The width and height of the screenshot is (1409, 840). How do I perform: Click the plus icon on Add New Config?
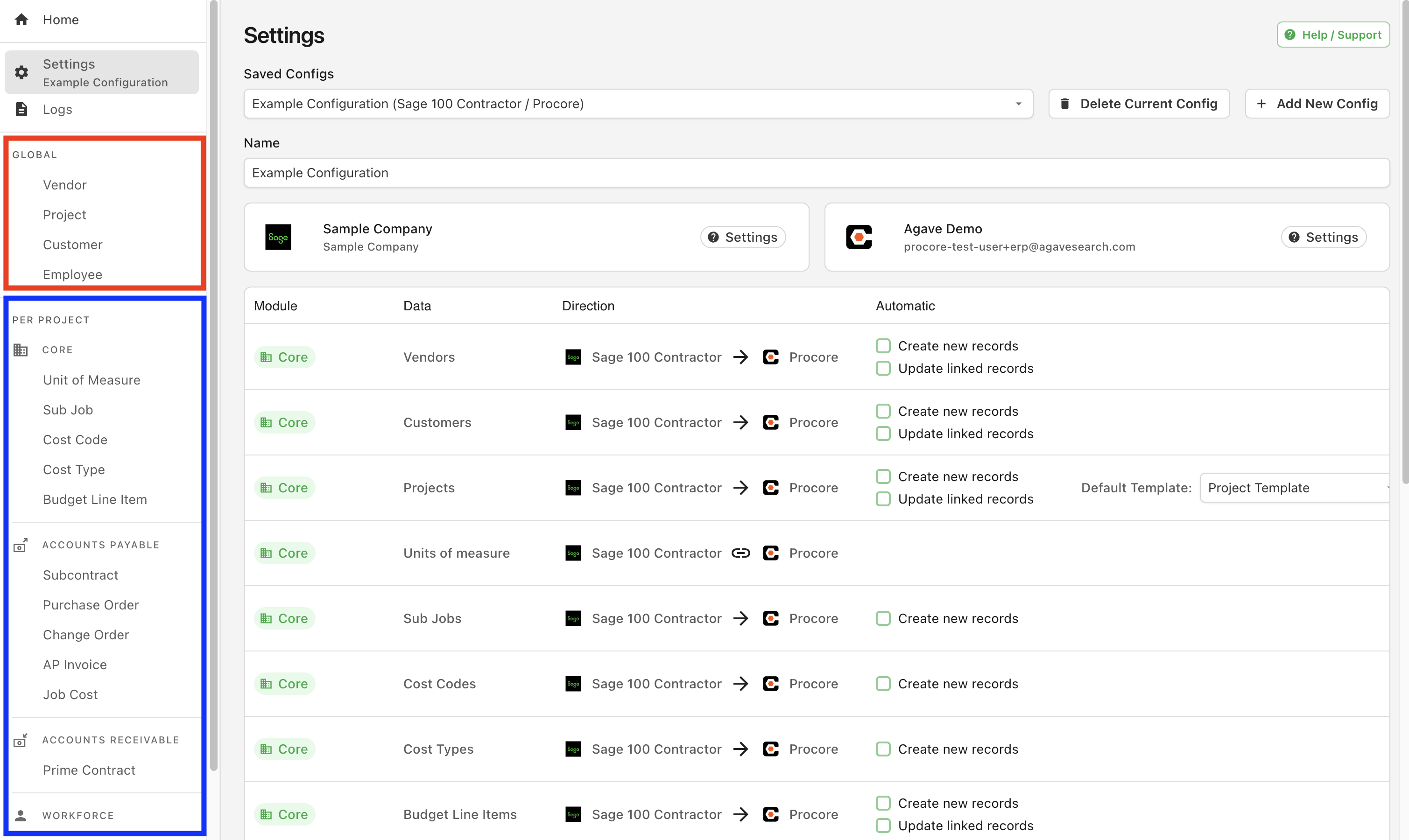[x=1261, y=104]
